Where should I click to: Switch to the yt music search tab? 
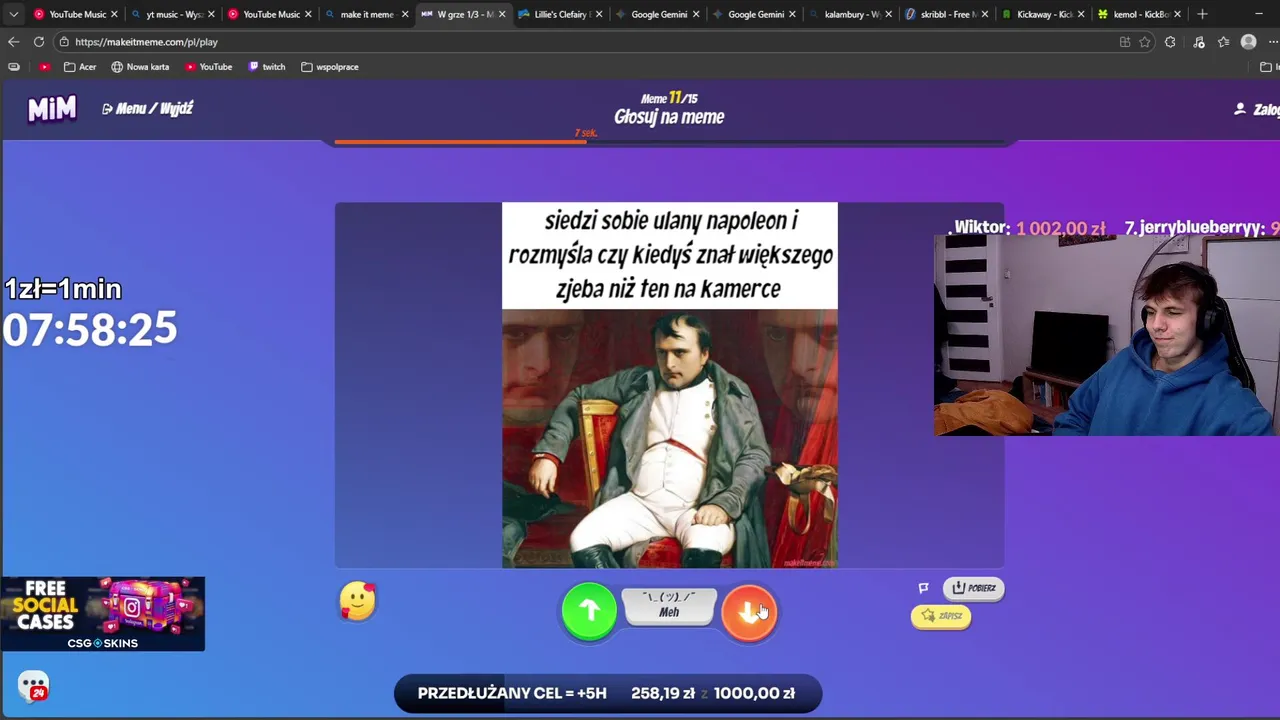172,14
